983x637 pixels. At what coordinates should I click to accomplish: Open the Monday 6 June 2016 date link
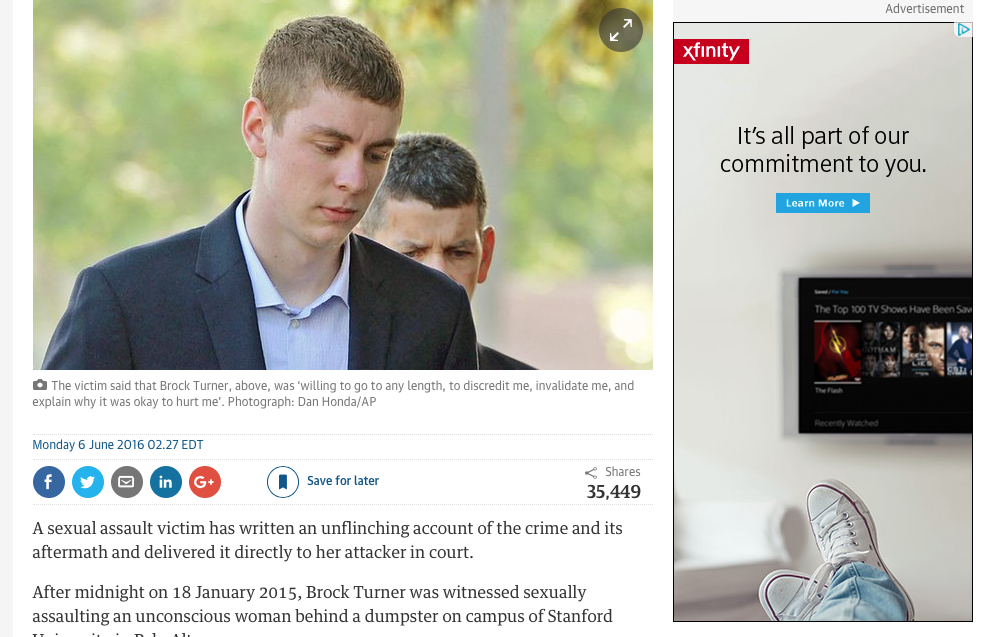[118, 445]
